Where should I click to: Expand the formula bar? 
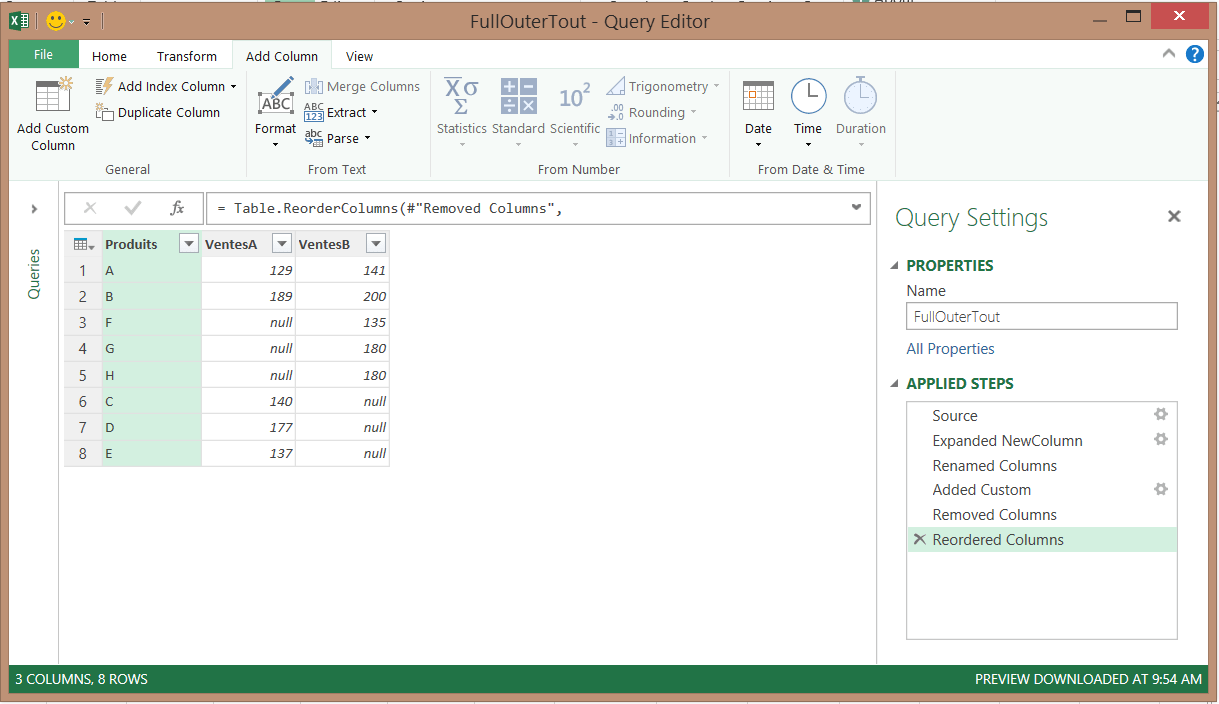856,208
